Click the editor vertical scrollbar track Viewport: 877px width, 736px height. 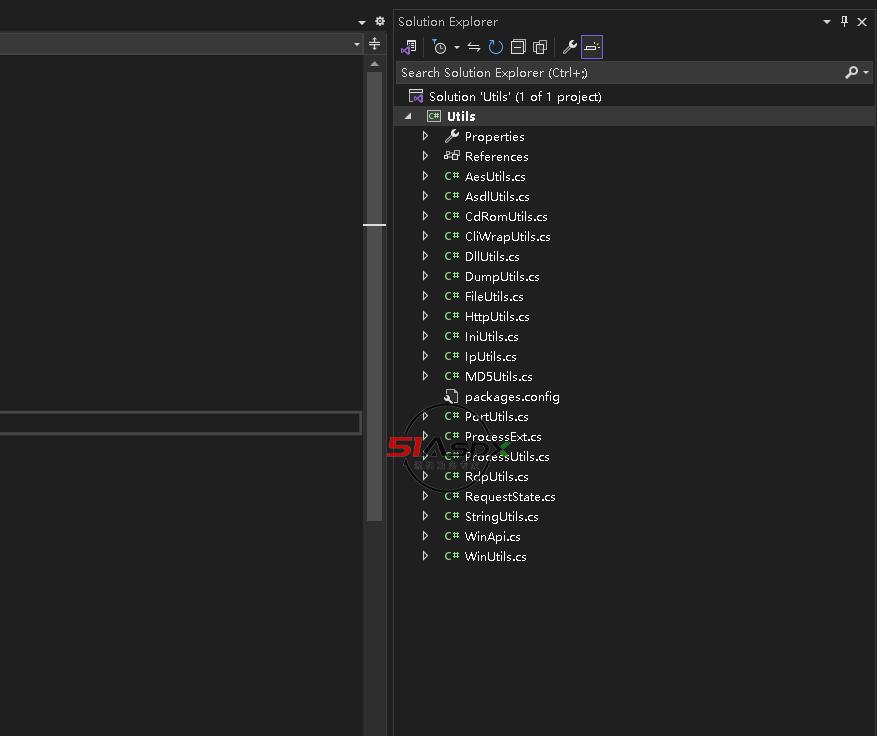pyautogui.click(x=374, y=350)
